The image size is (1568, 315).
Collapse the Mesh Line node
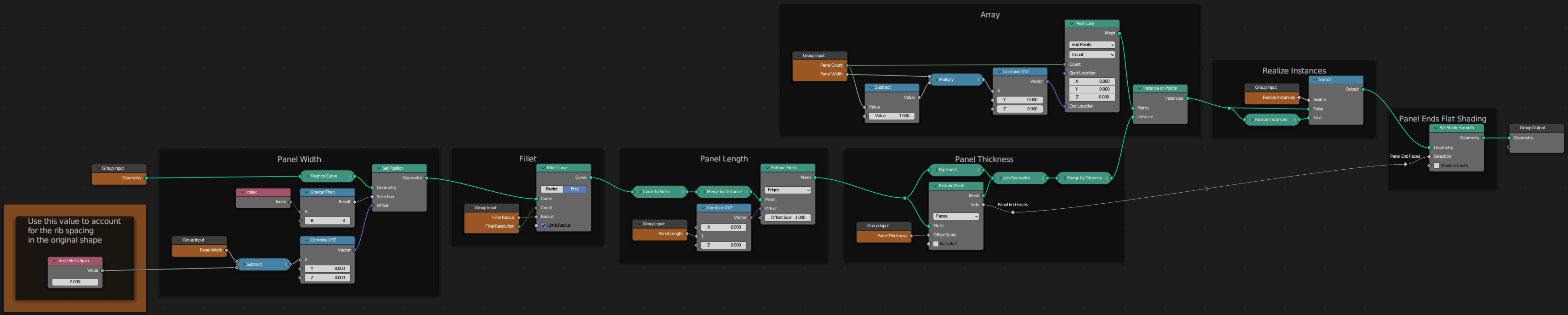(1071, 23)
